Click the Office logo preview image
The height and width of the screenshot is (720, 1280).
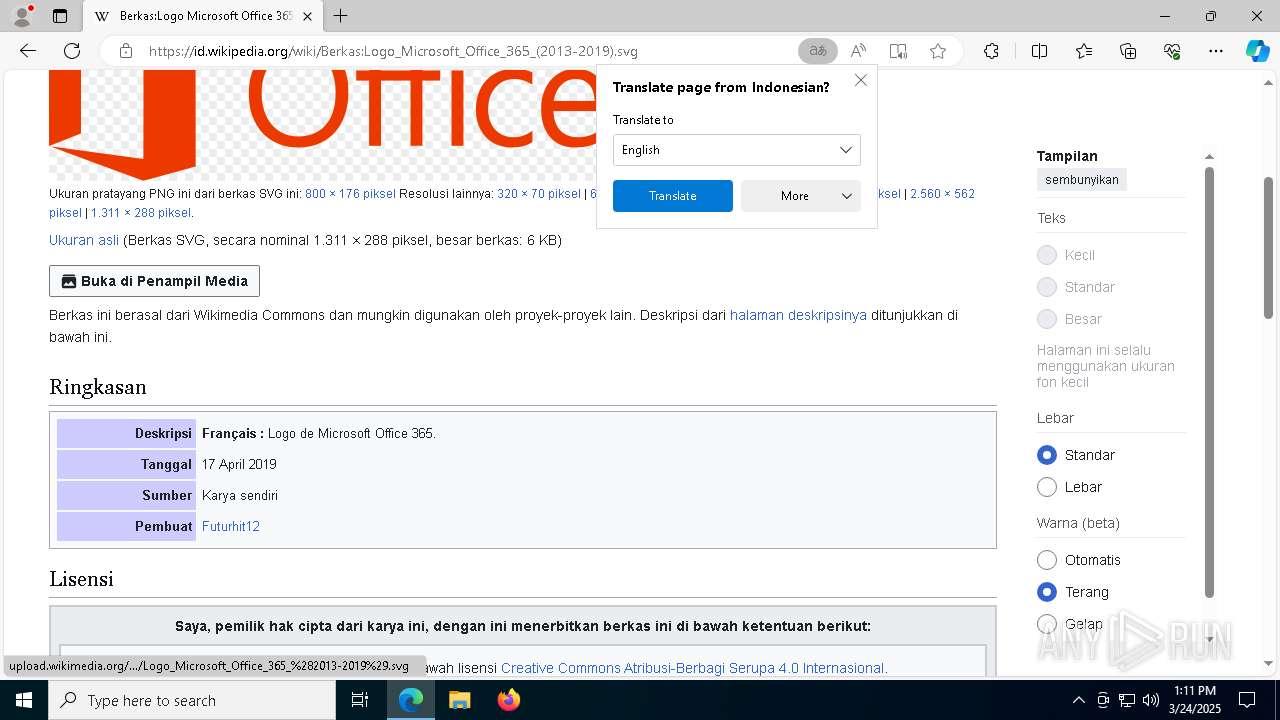coord(321,125)
